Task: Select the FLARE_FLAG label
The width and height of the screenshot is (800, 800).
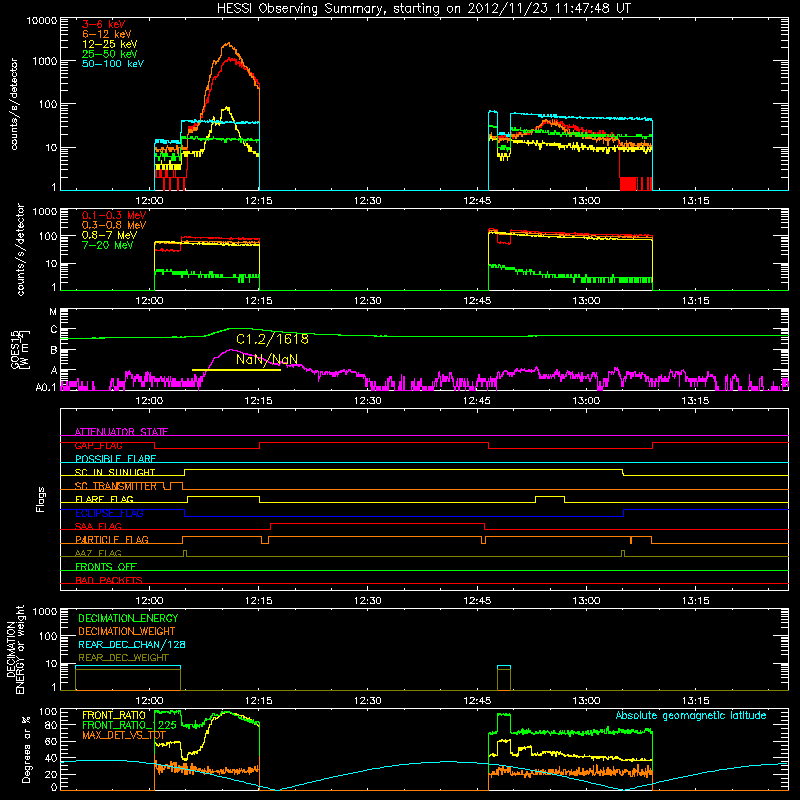Action: pyautogui.click(x=104, y=499)
